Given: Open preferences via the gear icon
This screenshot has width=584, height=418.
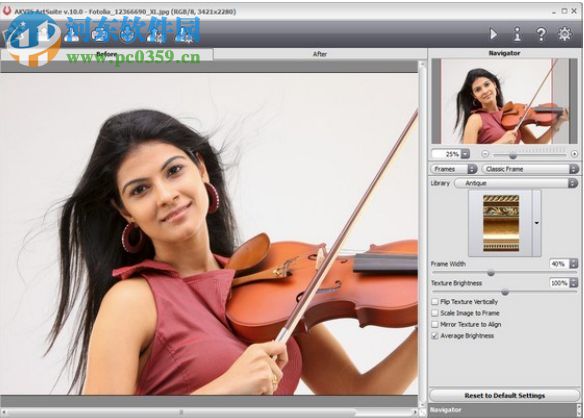Looking at the screenshot, I should pos(565,34).
